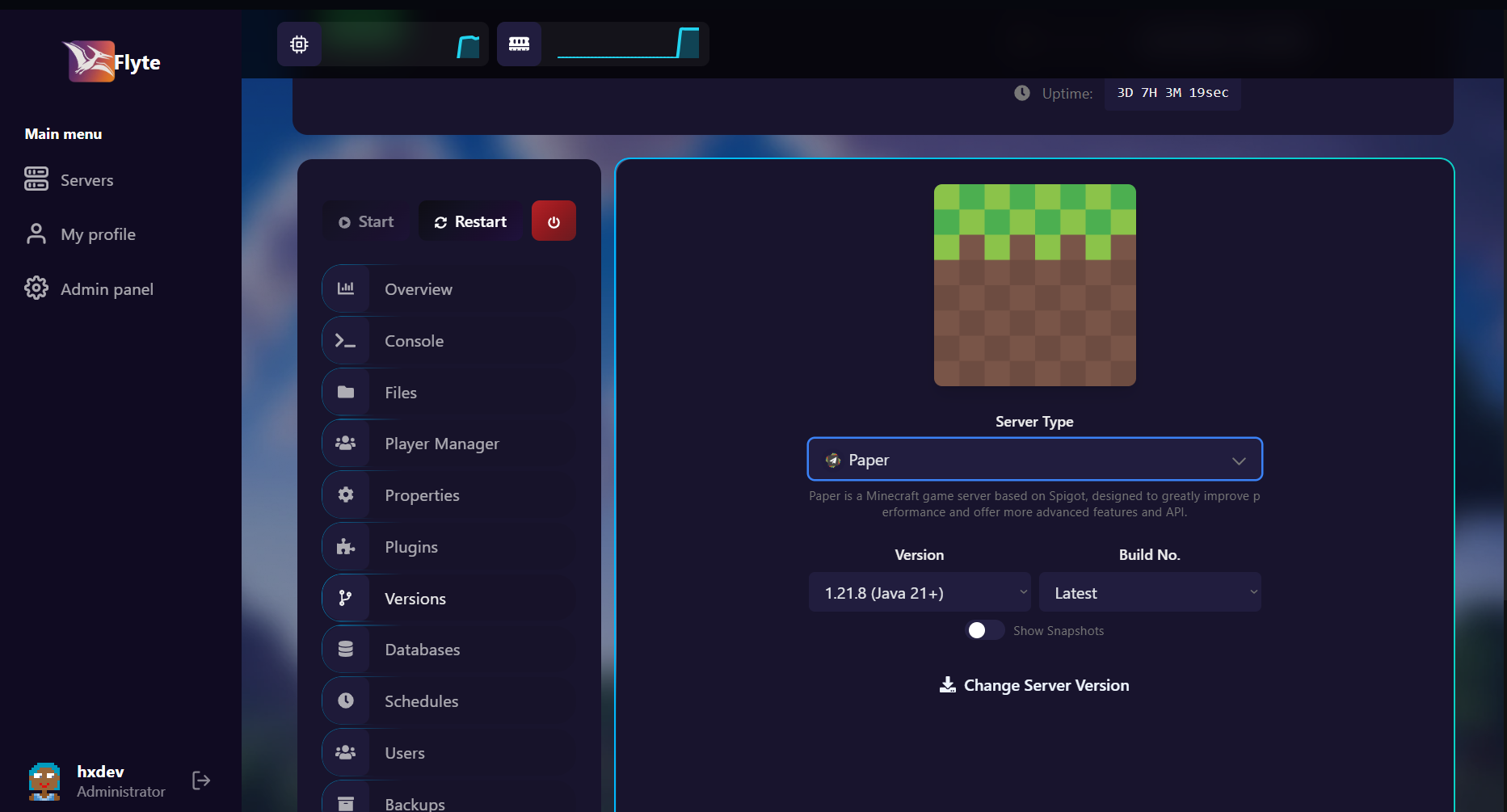
Task: Click the grass block server thumbnail
Action: pyautogui.click(x=1034, y=285)
